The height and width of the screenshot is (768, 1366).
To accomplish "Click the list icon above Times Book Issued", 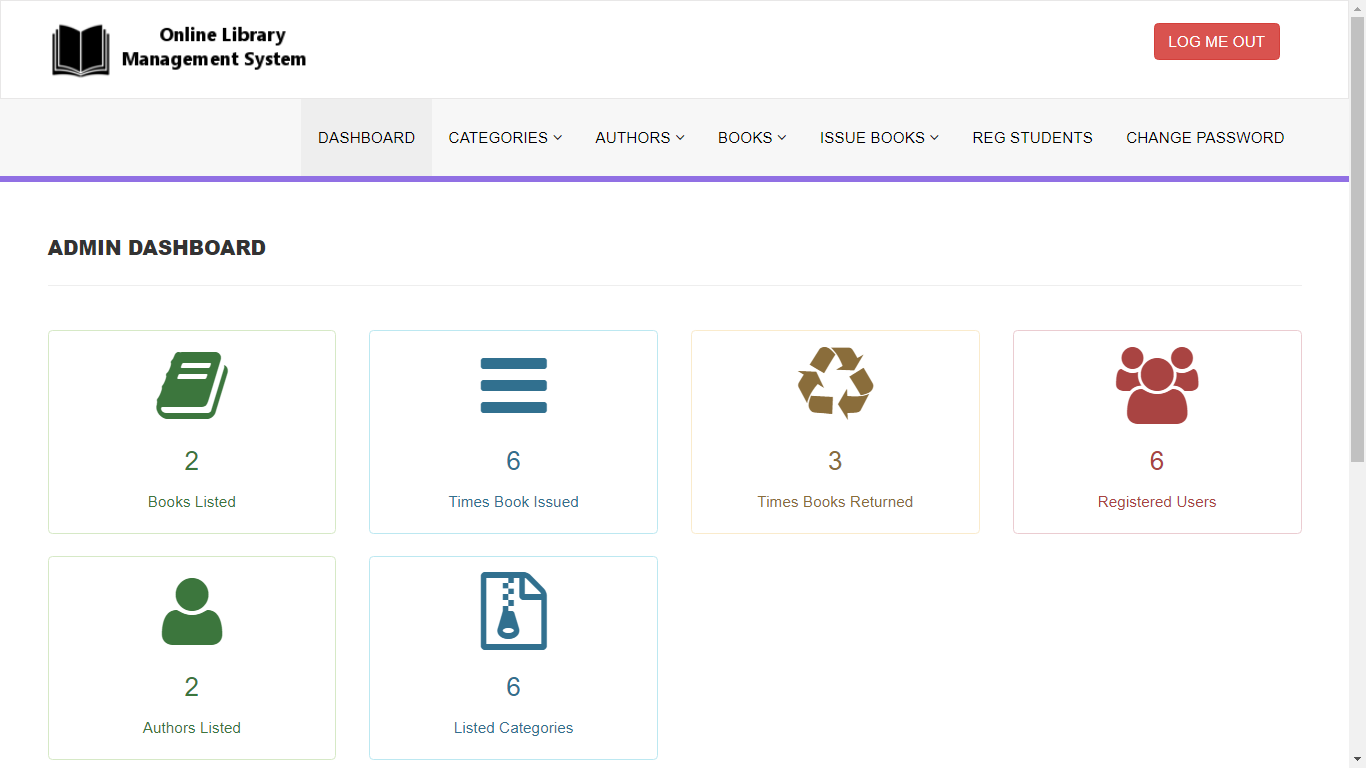I will [513, 385].
